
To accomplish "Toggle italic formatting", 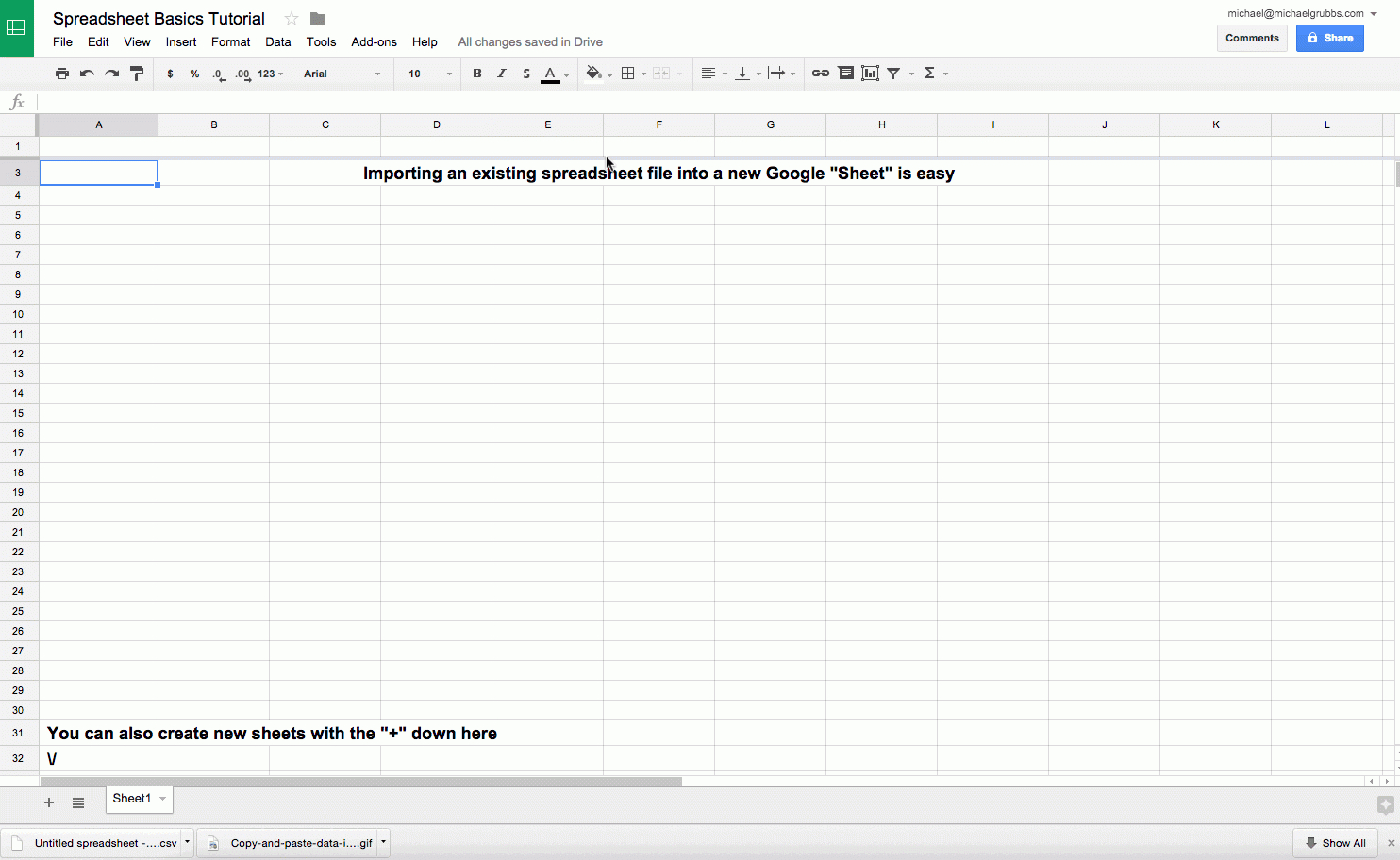I will click(502, 73).
